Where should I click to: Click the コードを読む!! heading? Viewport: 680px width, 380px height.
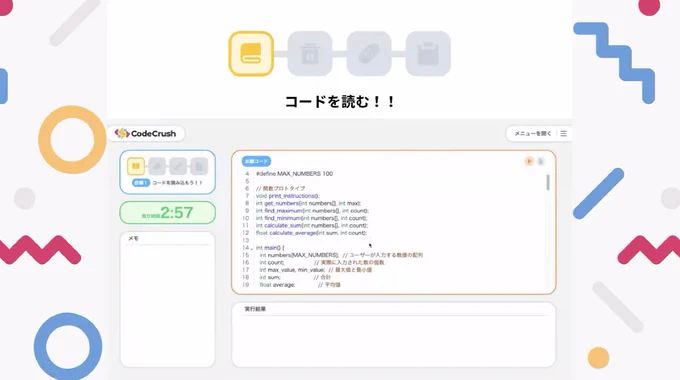(x=340, y=102)
